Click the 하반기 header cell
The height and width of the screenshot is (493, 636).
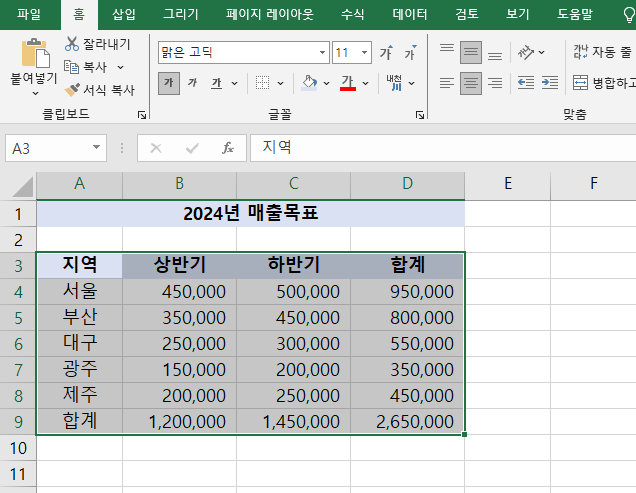(294, 265)
